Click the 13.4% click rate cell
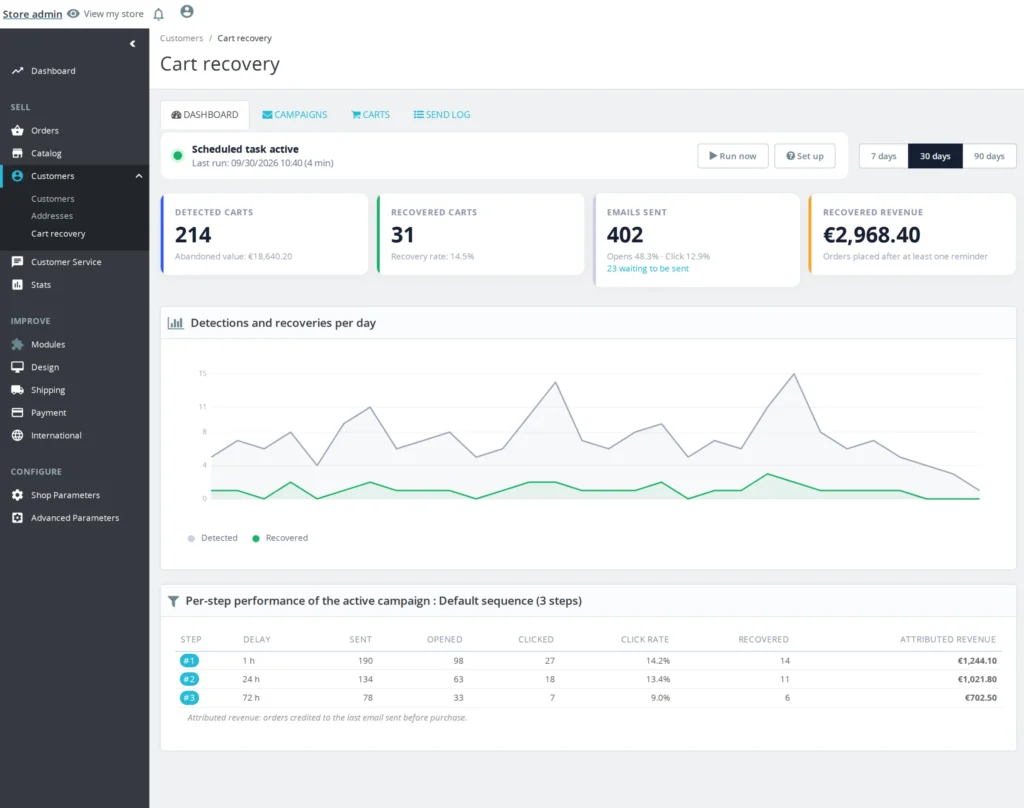This screenshot has width=1024, height=808. tap(658, 679)
